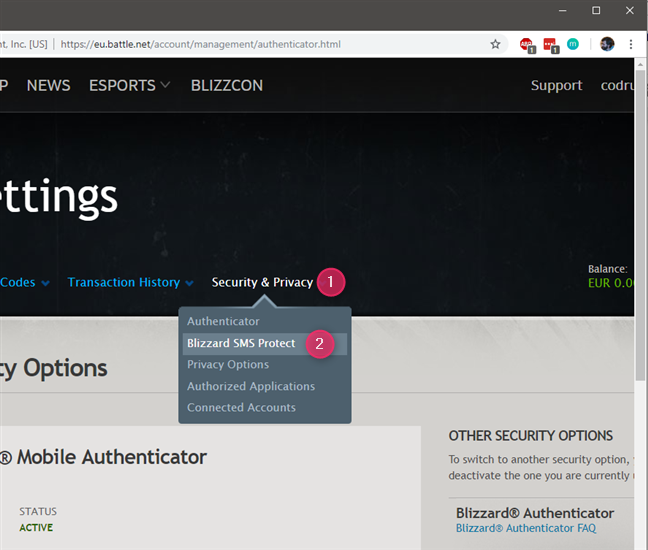Click the page vertical scrollbar thumb

(641, 225)
